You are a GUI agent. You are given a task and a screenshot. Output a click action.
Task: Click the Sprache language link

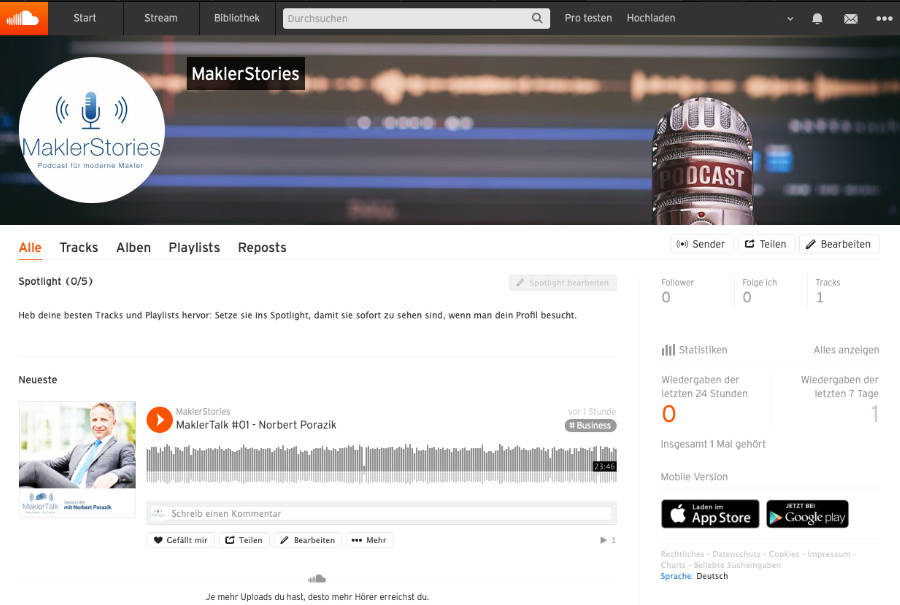(677, 576)
